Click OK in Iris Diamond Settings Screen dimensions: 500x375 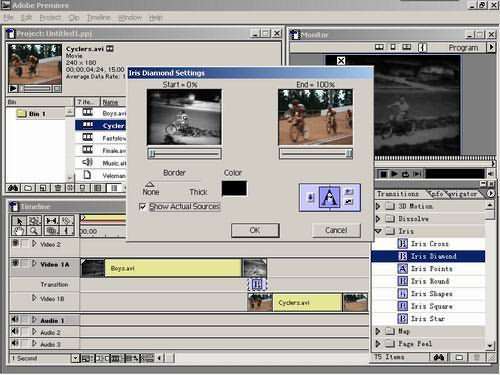(x=255, y=230)
